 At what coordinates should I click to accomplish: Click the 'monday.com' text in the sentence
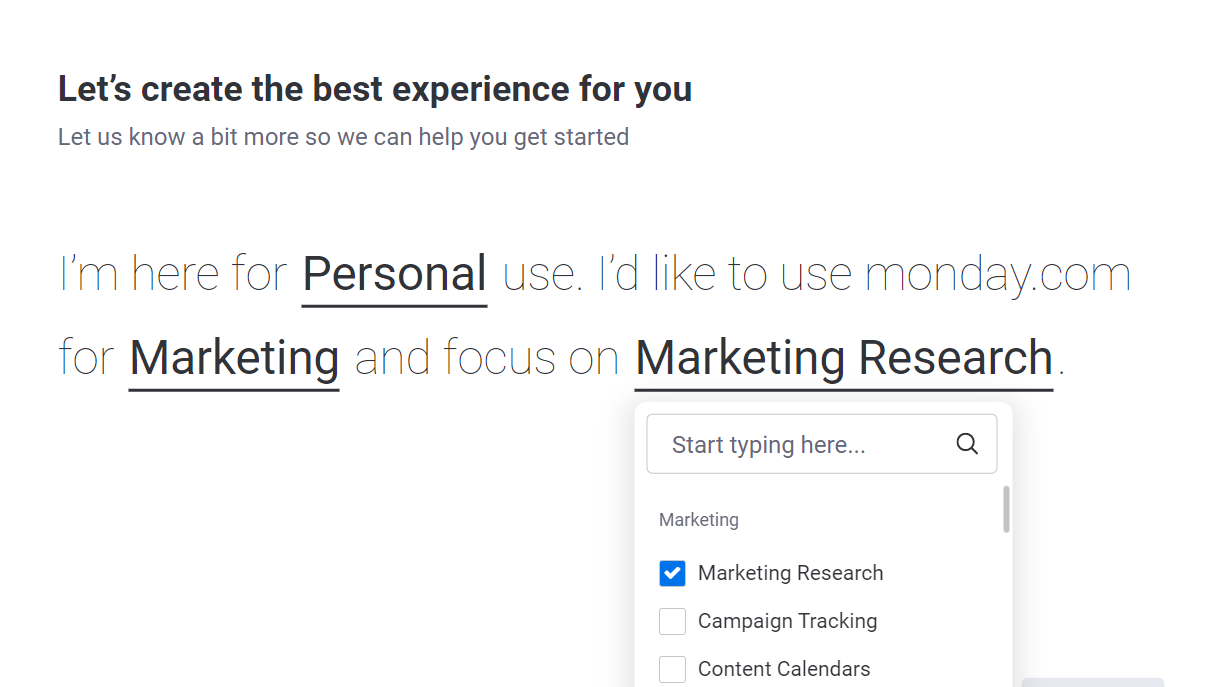tap(998, 274)
